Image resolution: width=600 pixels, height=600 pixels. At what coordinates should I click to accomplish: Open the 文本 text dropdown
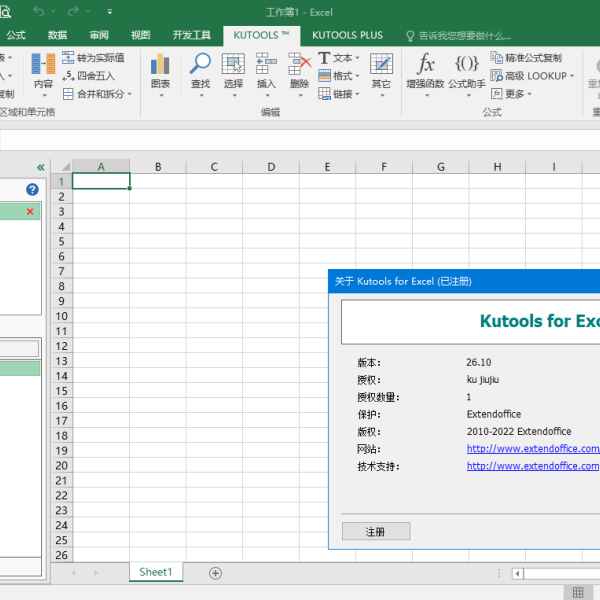[339, 58]
